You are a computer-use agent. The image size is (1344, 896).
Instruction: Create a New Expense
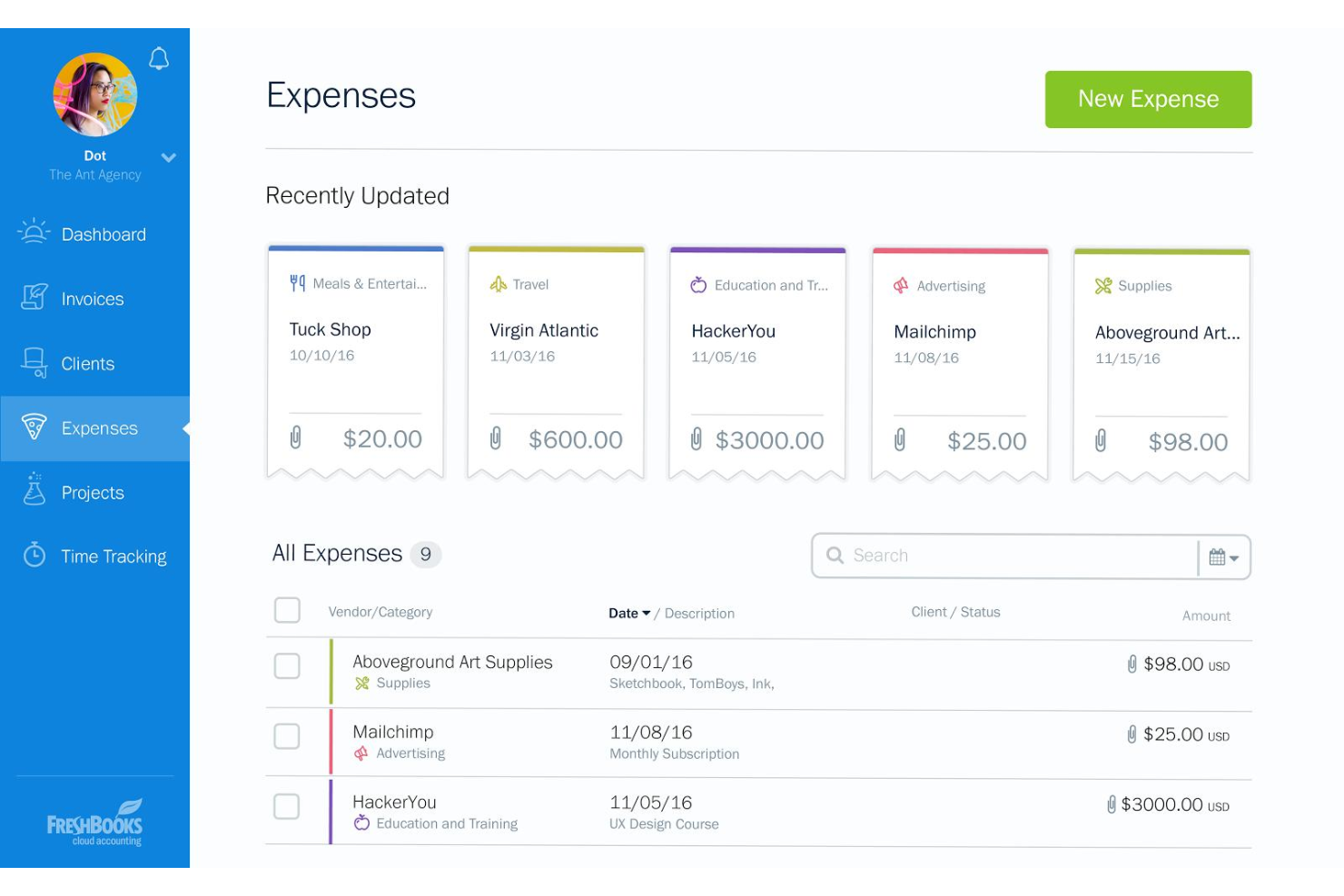pos(1148,99)
